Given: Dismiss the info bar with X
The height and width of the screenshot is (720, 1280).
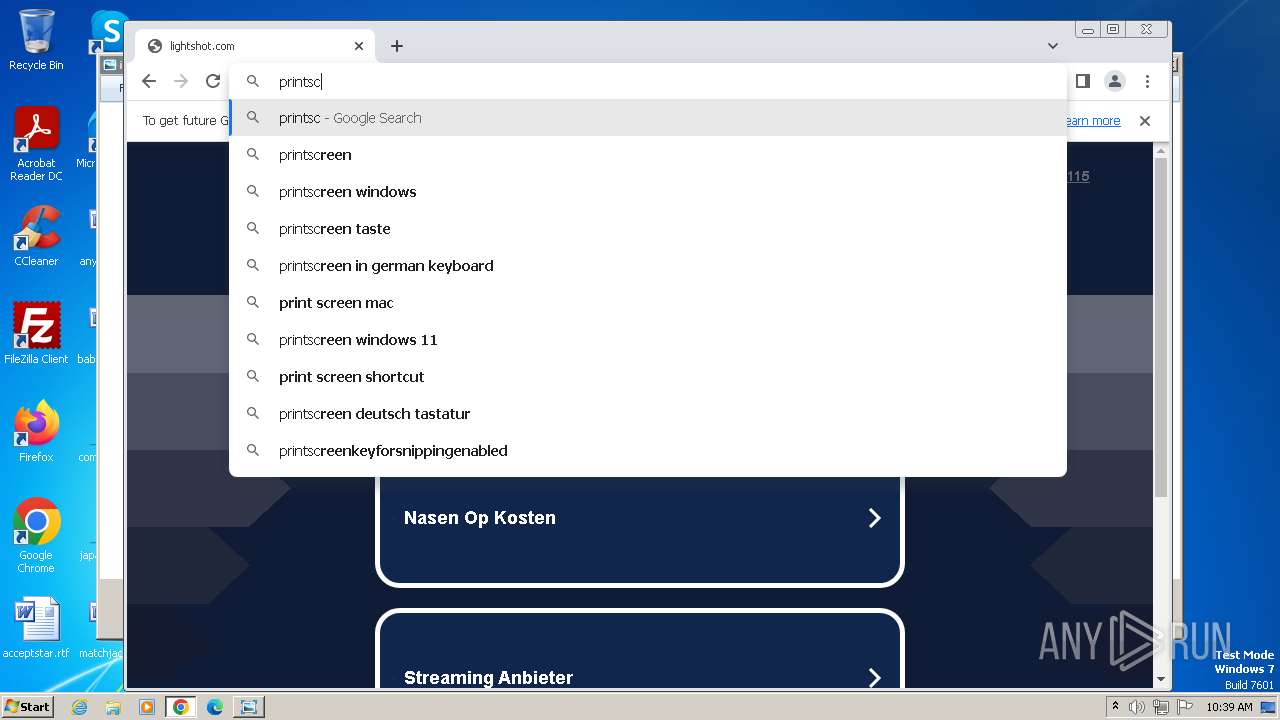Looking at the screenshot, I should [1145, 121].
